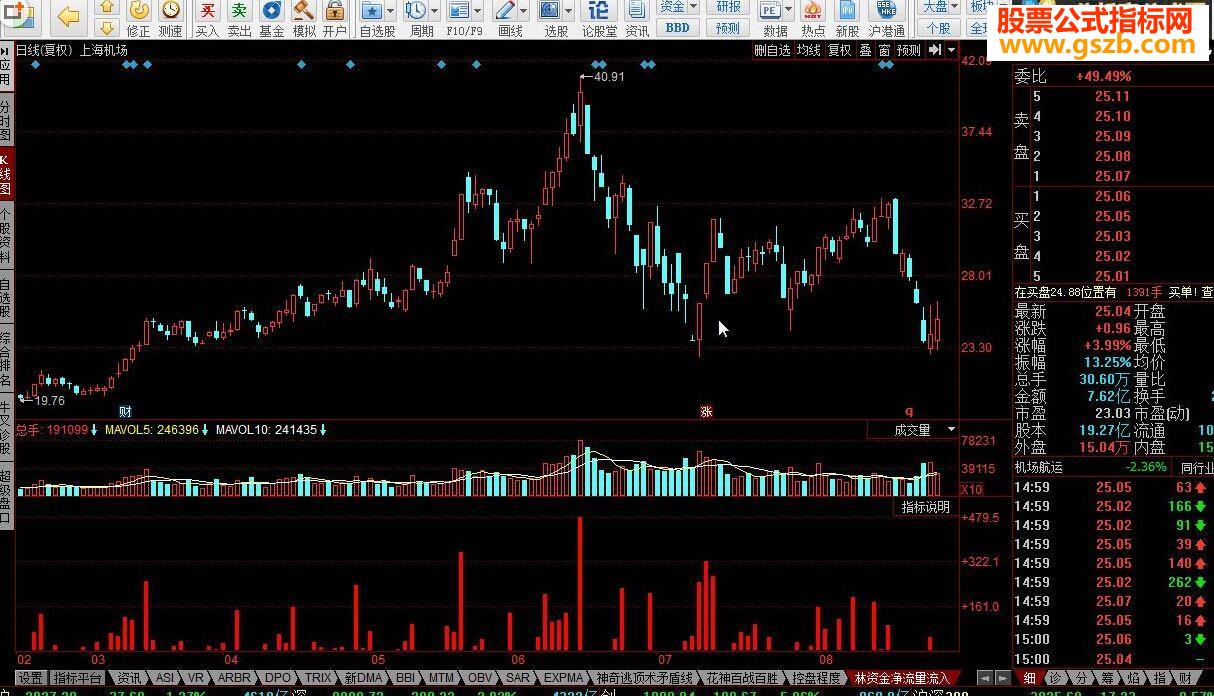The width and height of the screenshot is (1214, 696).
Task: Open the 热点 hot topics icon
Action: (x=813, y=10)
